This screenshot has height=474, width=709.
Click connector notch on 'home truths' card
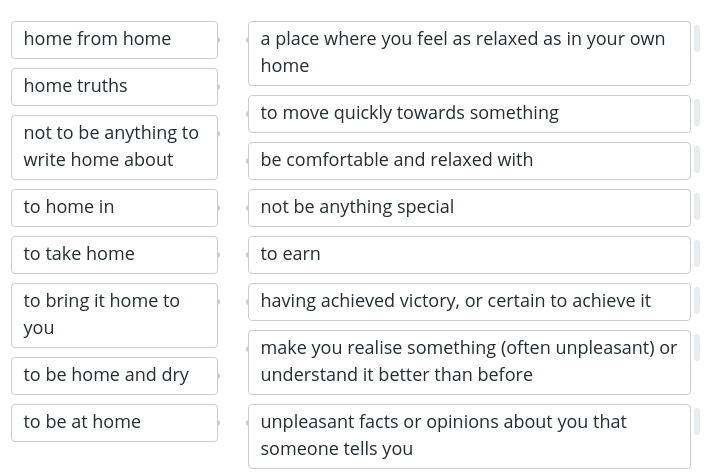tap(218, 87)
